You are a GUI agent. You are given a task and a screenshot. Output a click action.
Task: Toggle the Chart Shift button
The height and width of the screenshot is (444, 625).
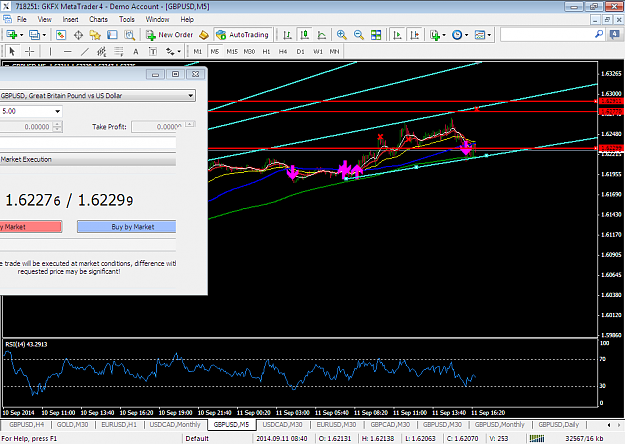tap(415, 35)
